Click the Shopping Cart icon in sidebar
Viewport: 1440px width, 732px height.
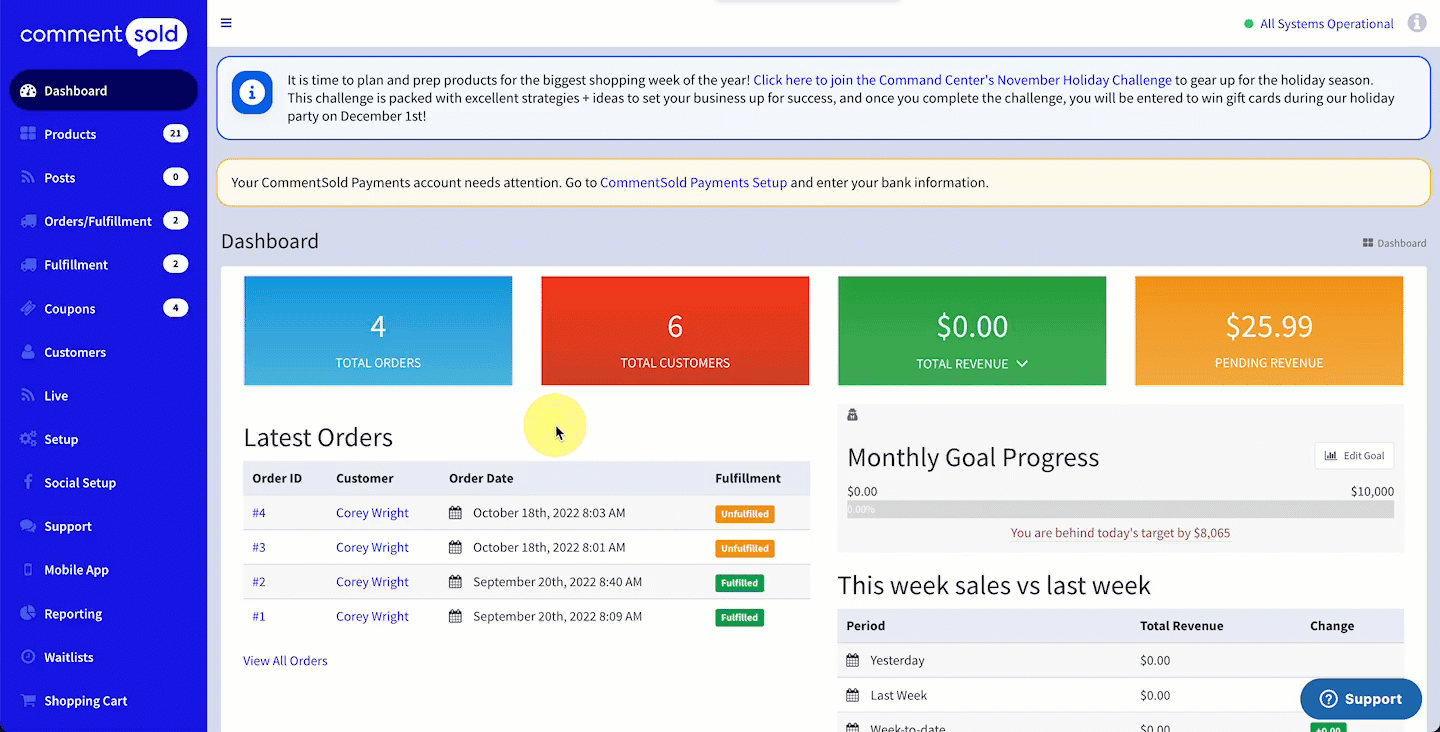(x=28, y=701)
